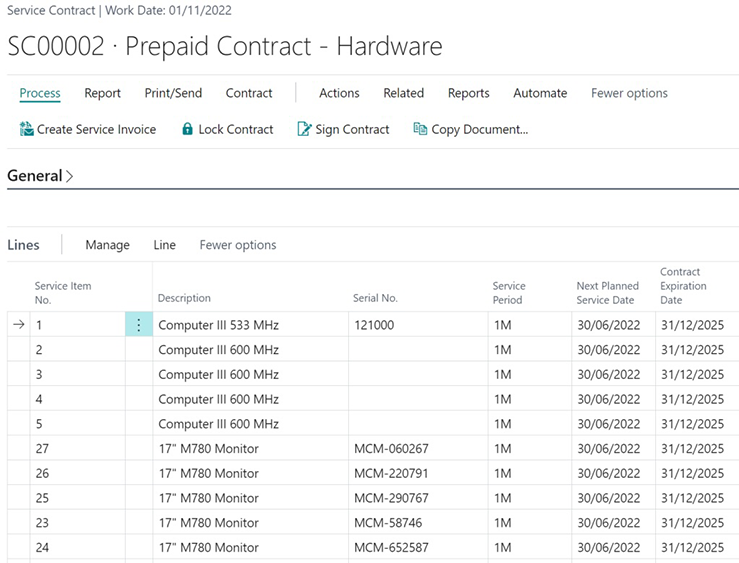Click the Lock Contract padlock icon

[187, 129]
